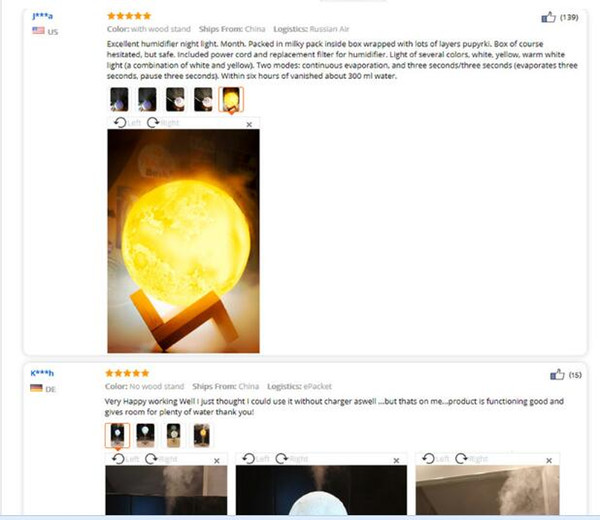
Task: Rotate right on K***h's middle enlarged photo
Action: [292, 458]
